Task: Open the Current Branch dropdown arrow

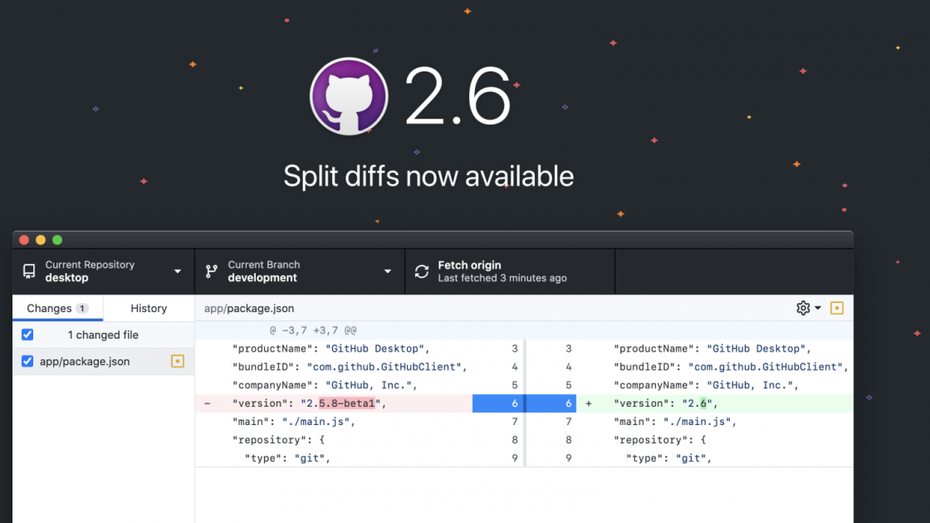Action: [x=388, y=271]
